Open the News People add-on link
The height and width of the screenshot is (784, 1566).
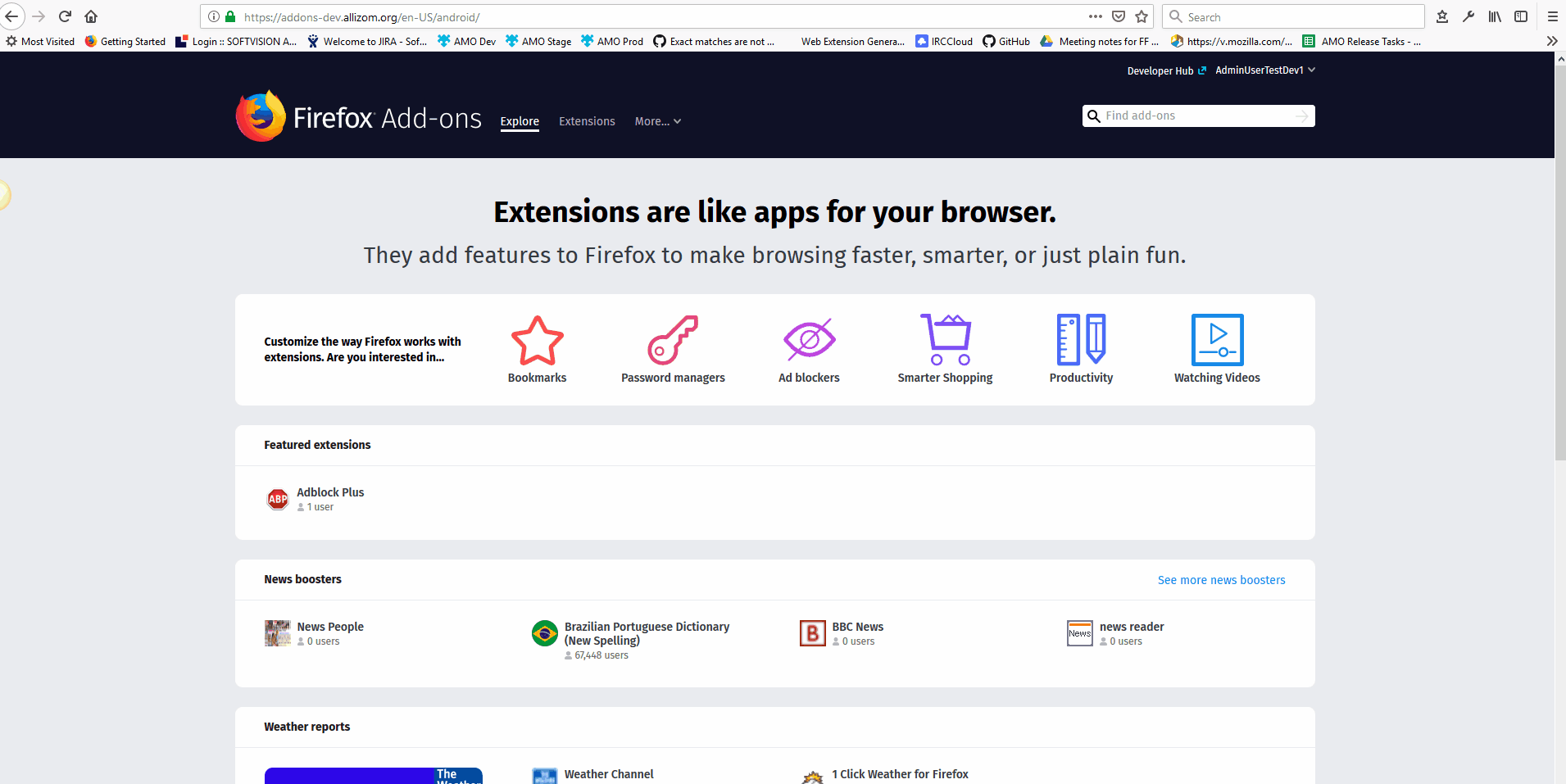pyautogui.click(x=330, y=627)
